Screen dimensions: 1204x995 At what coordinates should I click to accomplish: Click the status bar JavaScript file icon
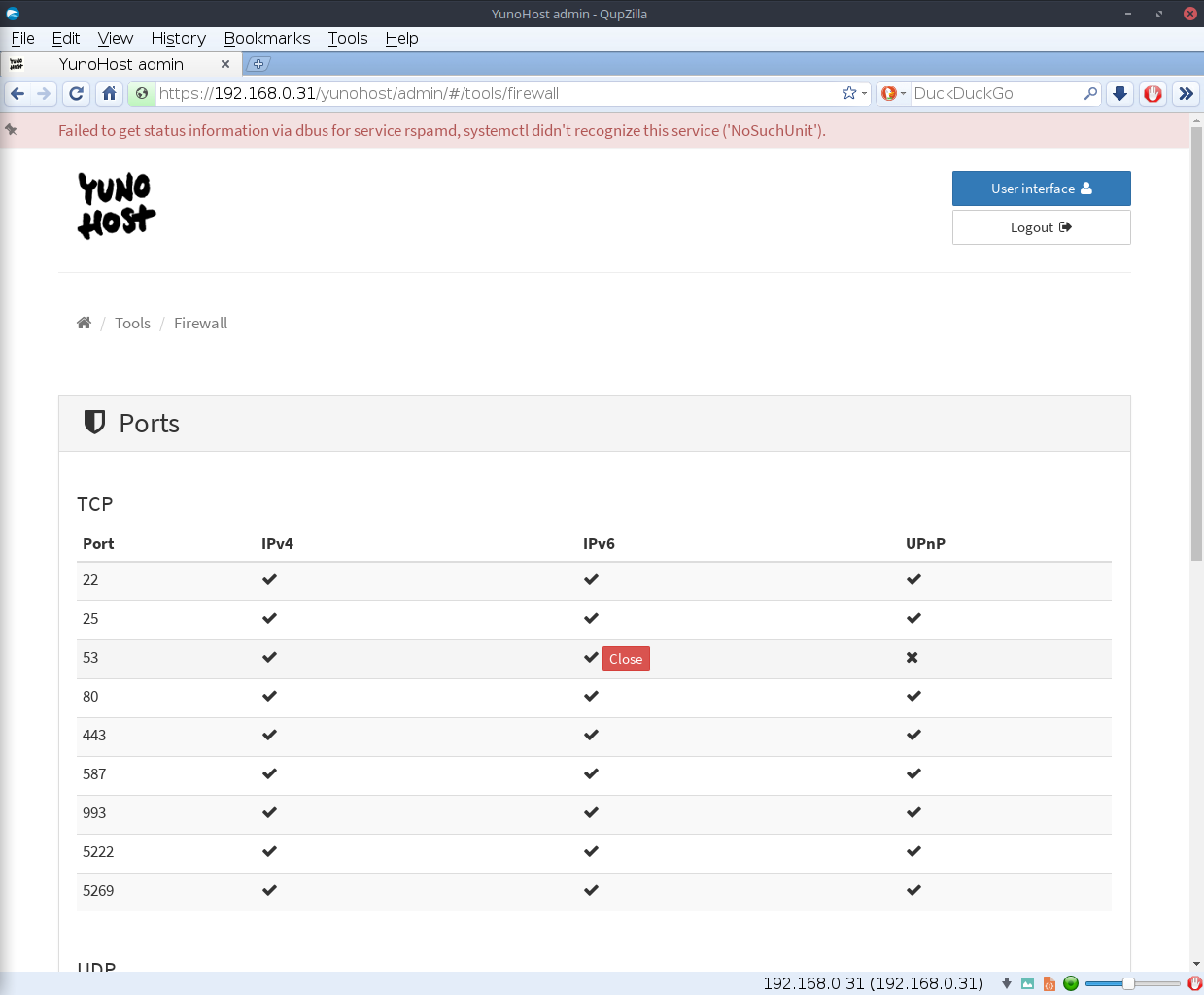pyautogui.click(x=1049, y=983)
